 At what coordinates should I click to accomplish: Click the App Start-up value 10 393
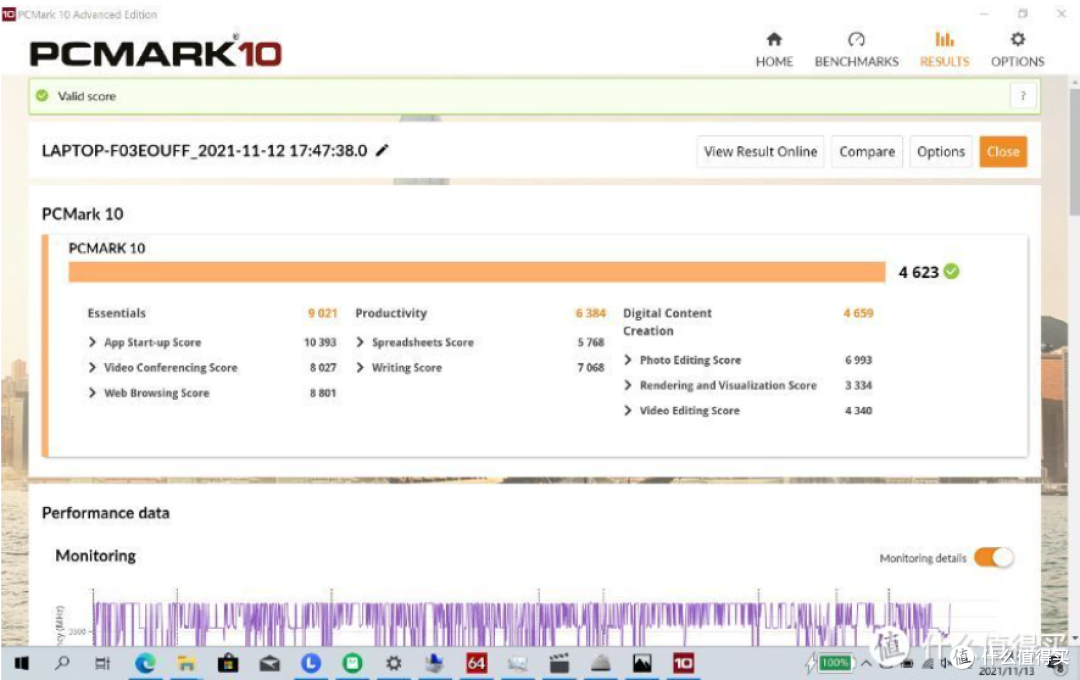pos(320,342)
